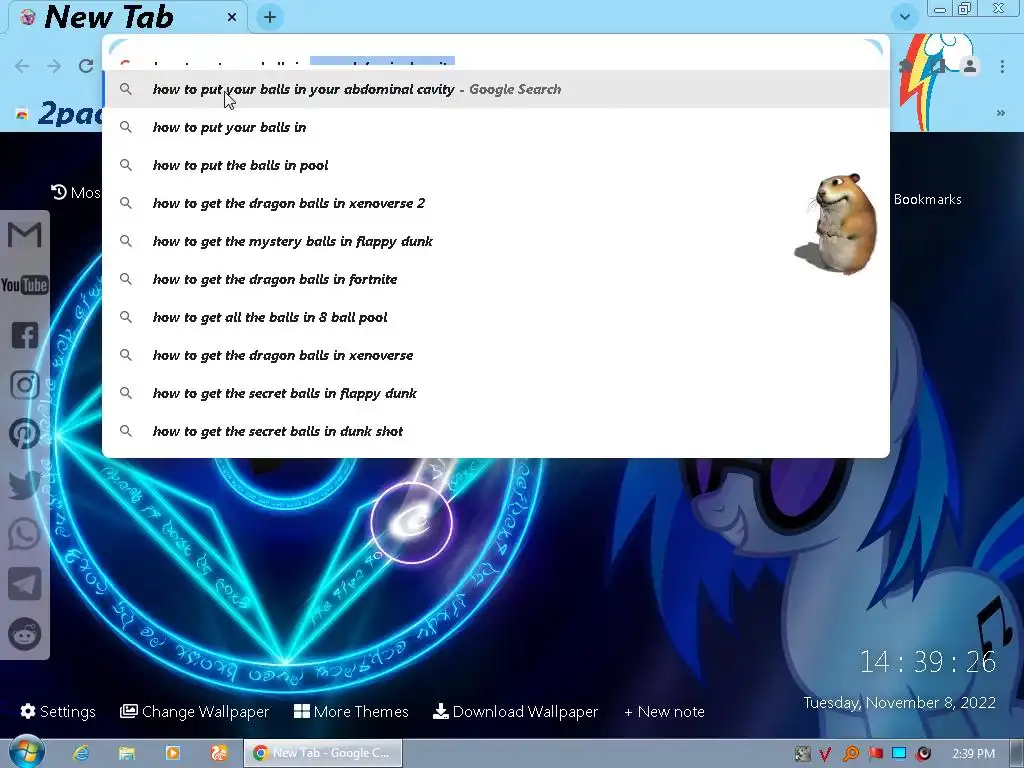Open the media player taskbar icon
1024x768 pixels.
pyautogui.click(x=173, y=753)
